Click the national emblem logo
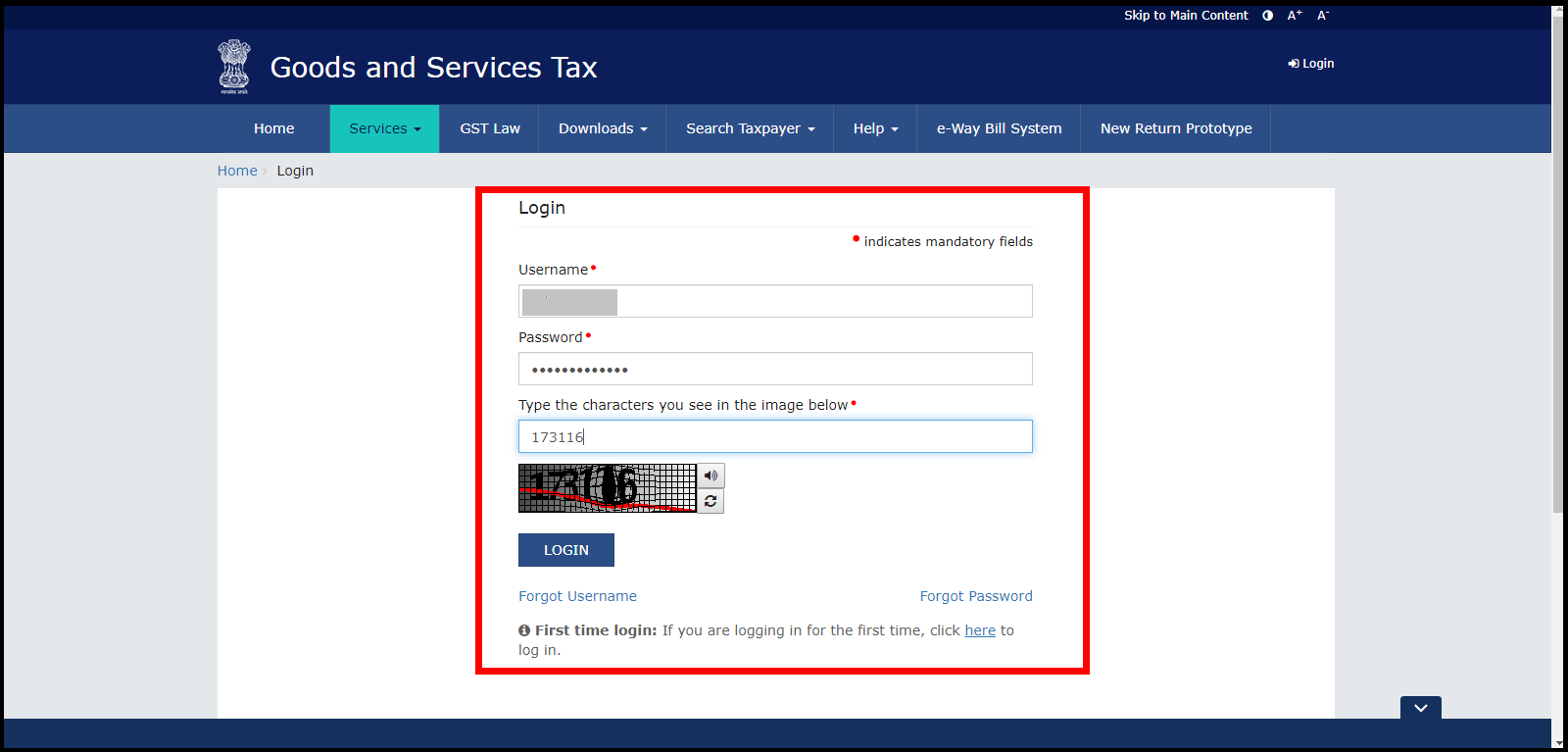Image resolution: width=1568 pixels, height=752 pixels. point(233,67)
